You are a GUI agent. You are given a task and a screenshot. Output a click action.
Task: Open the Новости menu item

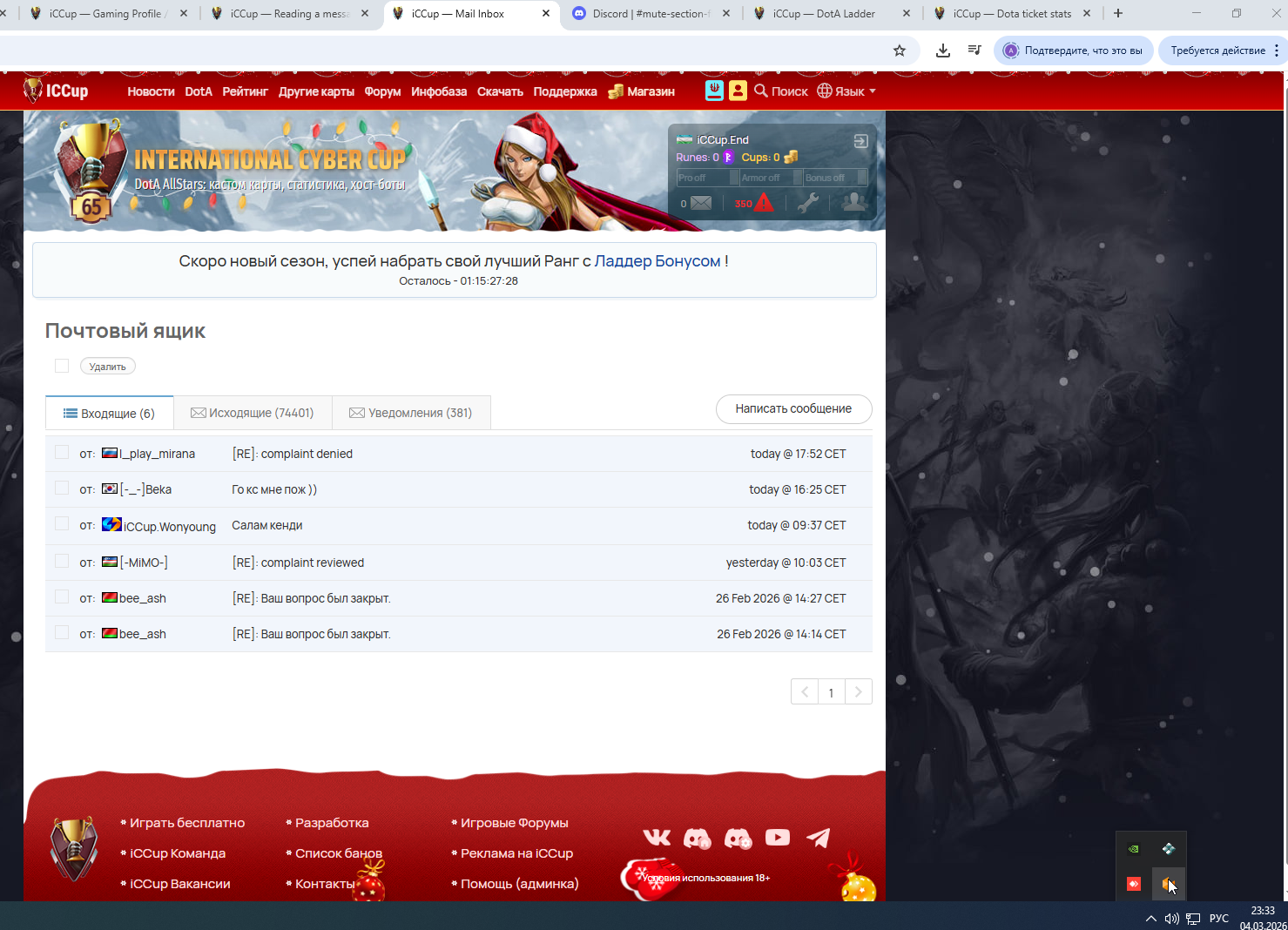pos(151,91)
